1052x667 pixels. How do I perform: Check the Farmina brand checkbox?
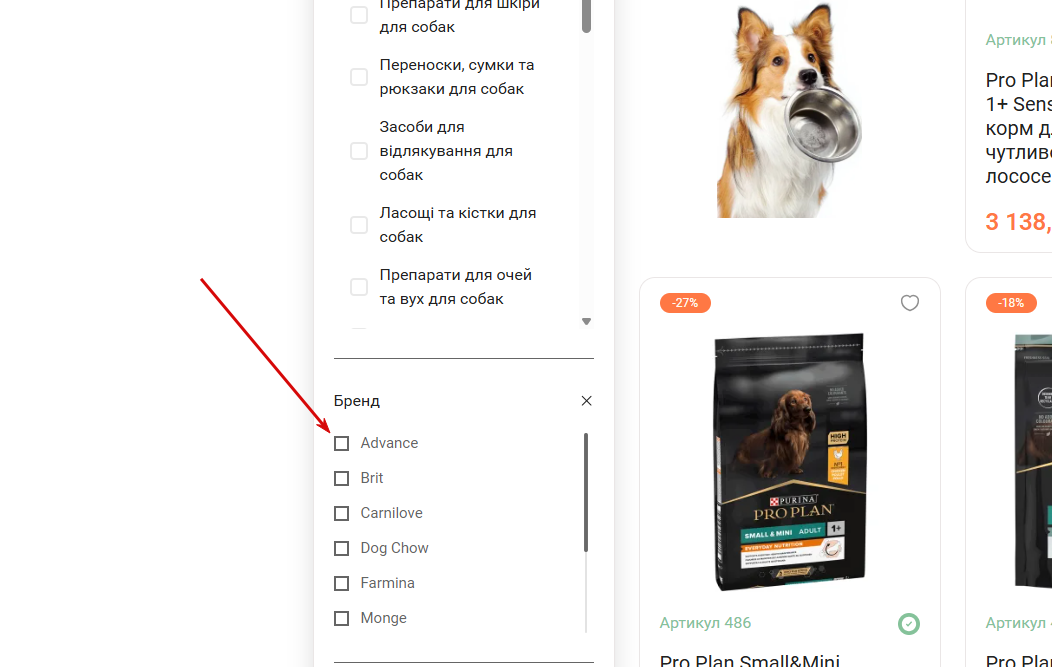(341, 583)
